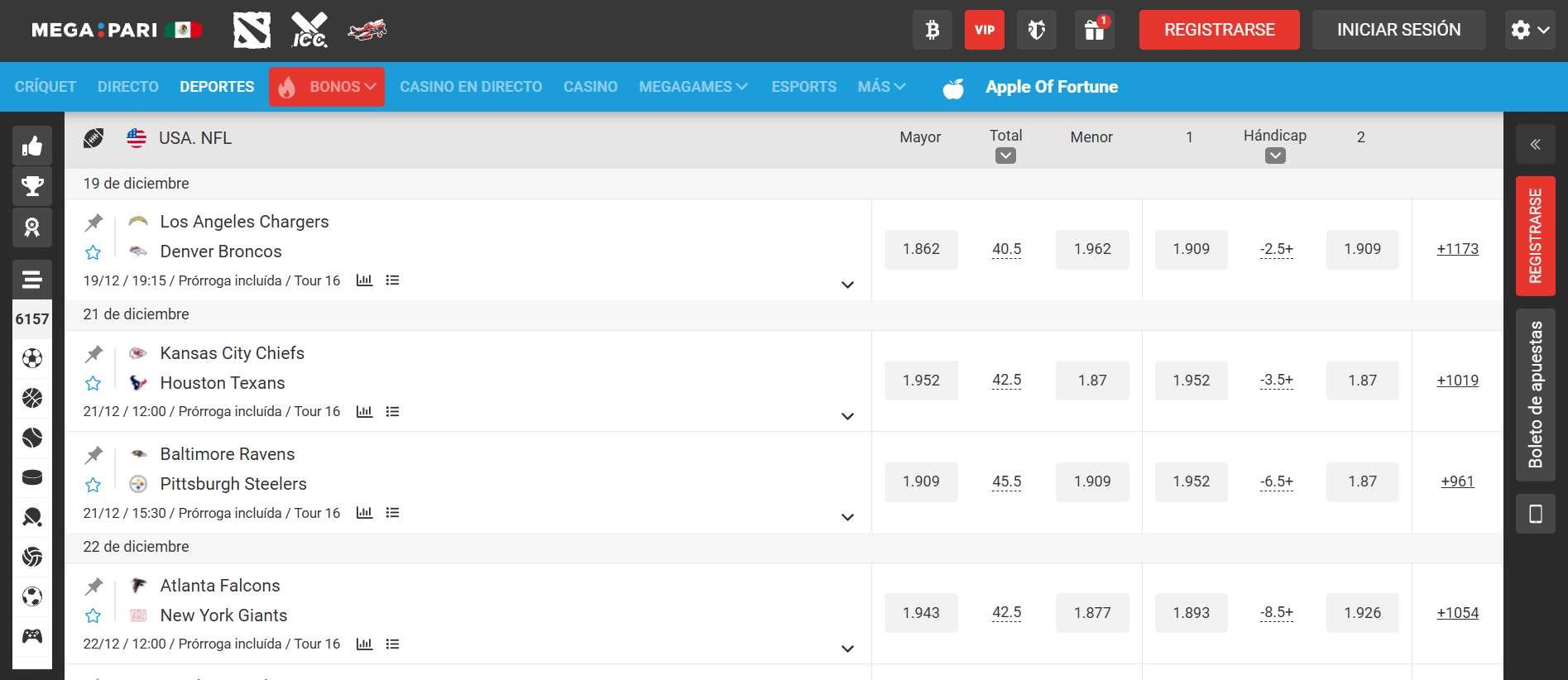Go to the Críquet tab
This screenshot has height=680, width=1568.
pos(46,87)
